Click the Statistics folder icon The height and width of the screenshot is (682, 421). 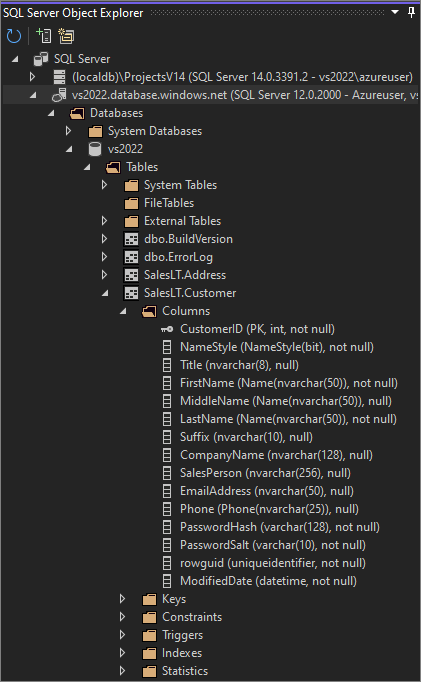149,671
